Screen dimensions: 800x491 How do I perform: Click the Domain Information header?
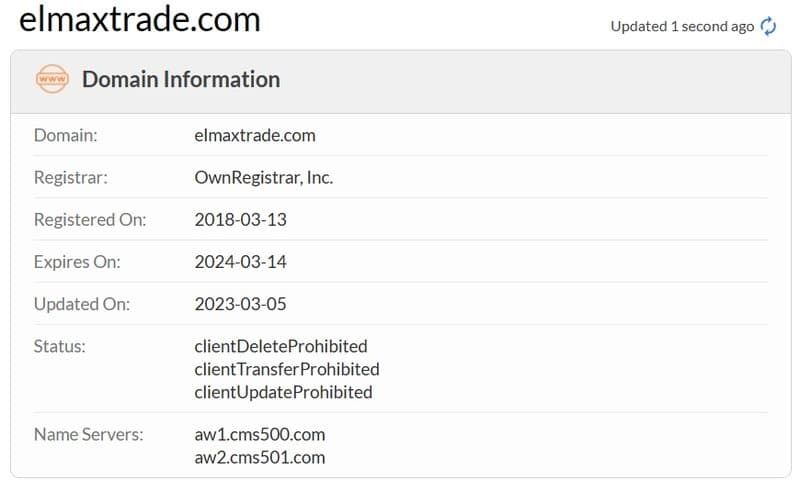(x=181, y=80)
